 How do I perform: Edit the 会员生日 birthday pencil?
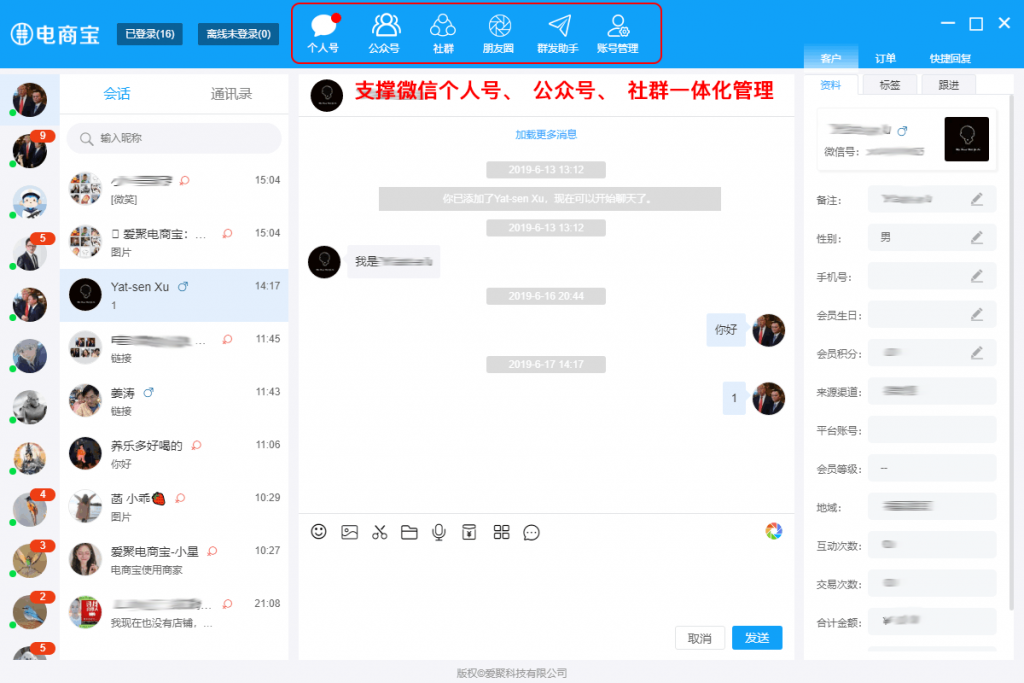[x=976, y=315]
